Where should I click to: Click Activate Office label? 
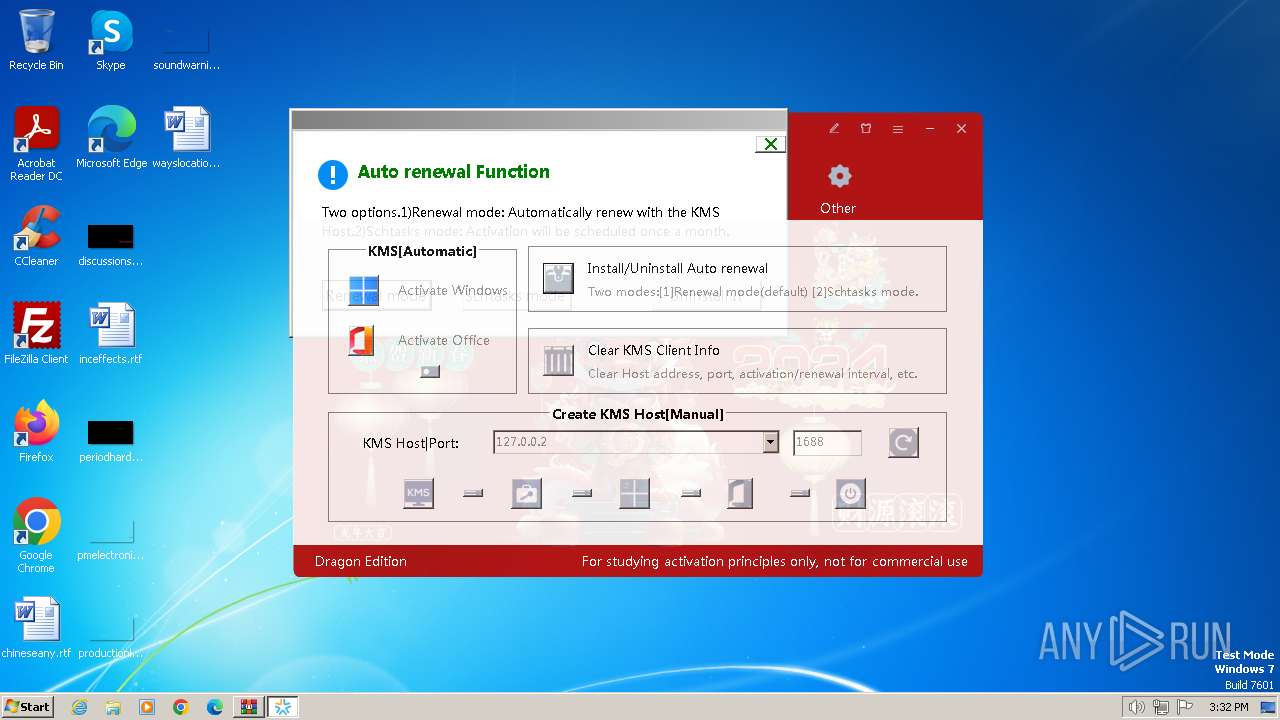click(444, 340)
